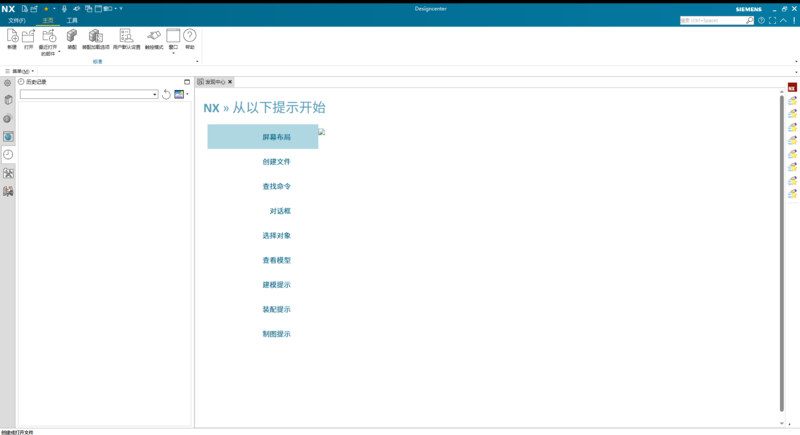Viewport: 800px width, 435px height.
Task: Click the 打开 ribbon button
Action: click(29, 39)
